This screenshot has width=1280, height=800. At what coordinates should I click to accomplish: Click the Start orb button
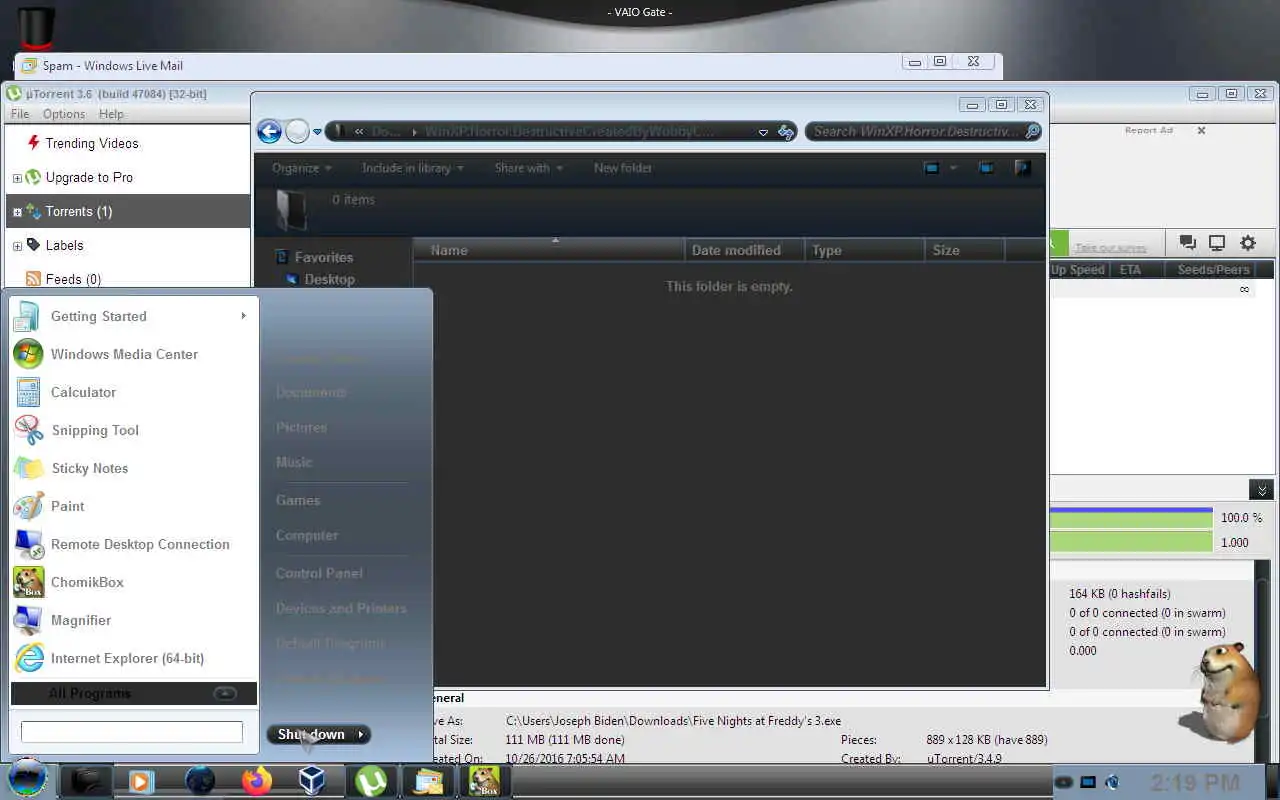27,778
